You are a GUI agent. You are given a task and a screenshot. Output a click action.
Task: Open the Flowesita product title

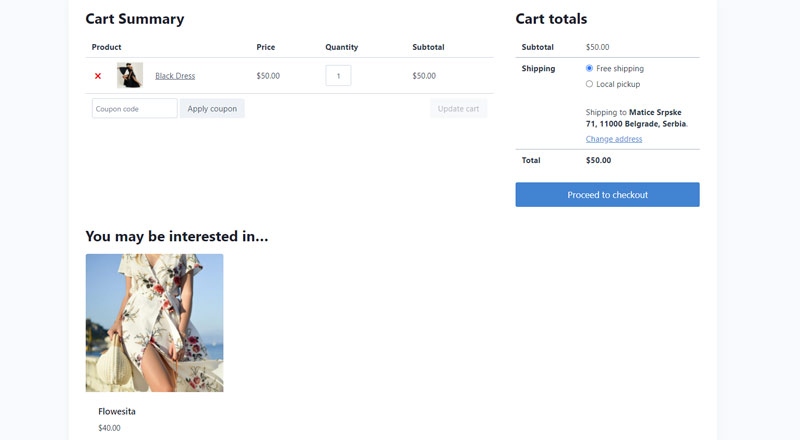click(x=117, y=411)
